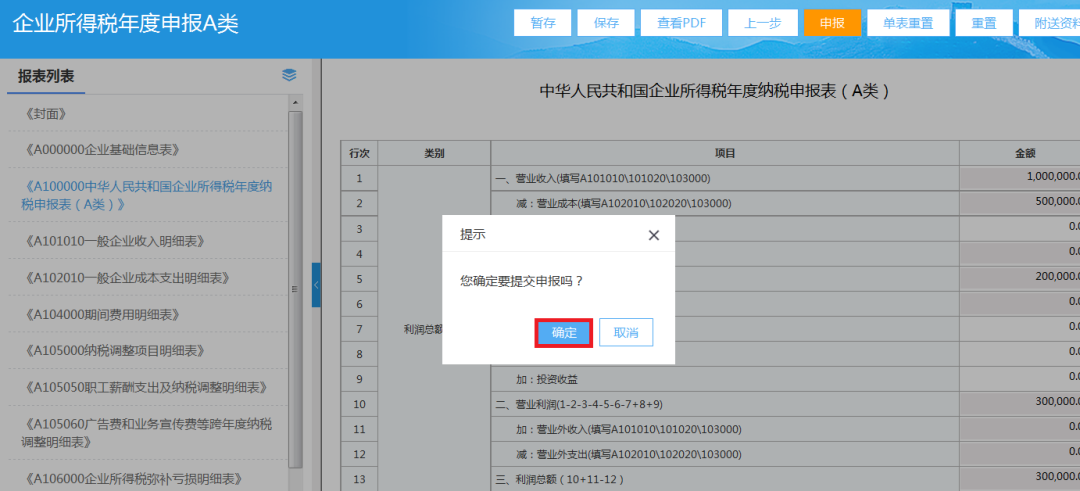This screenshot has width=1080, height=491.
Task: Collapse the sidebar with the blue arrow handle
Action: point(316,284)
